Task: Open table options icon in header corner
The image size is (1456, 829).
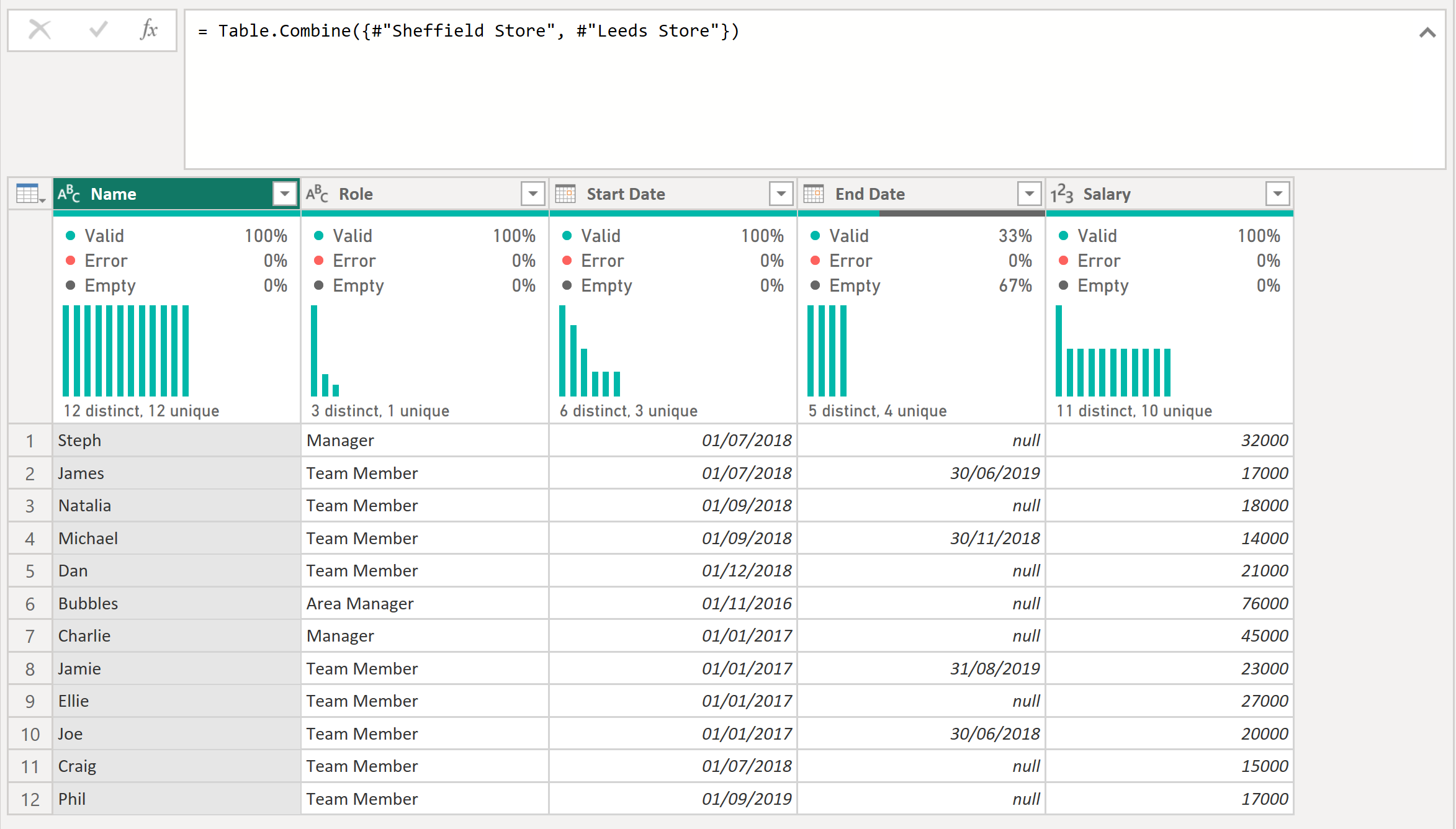Action: [x=29, y=194]
